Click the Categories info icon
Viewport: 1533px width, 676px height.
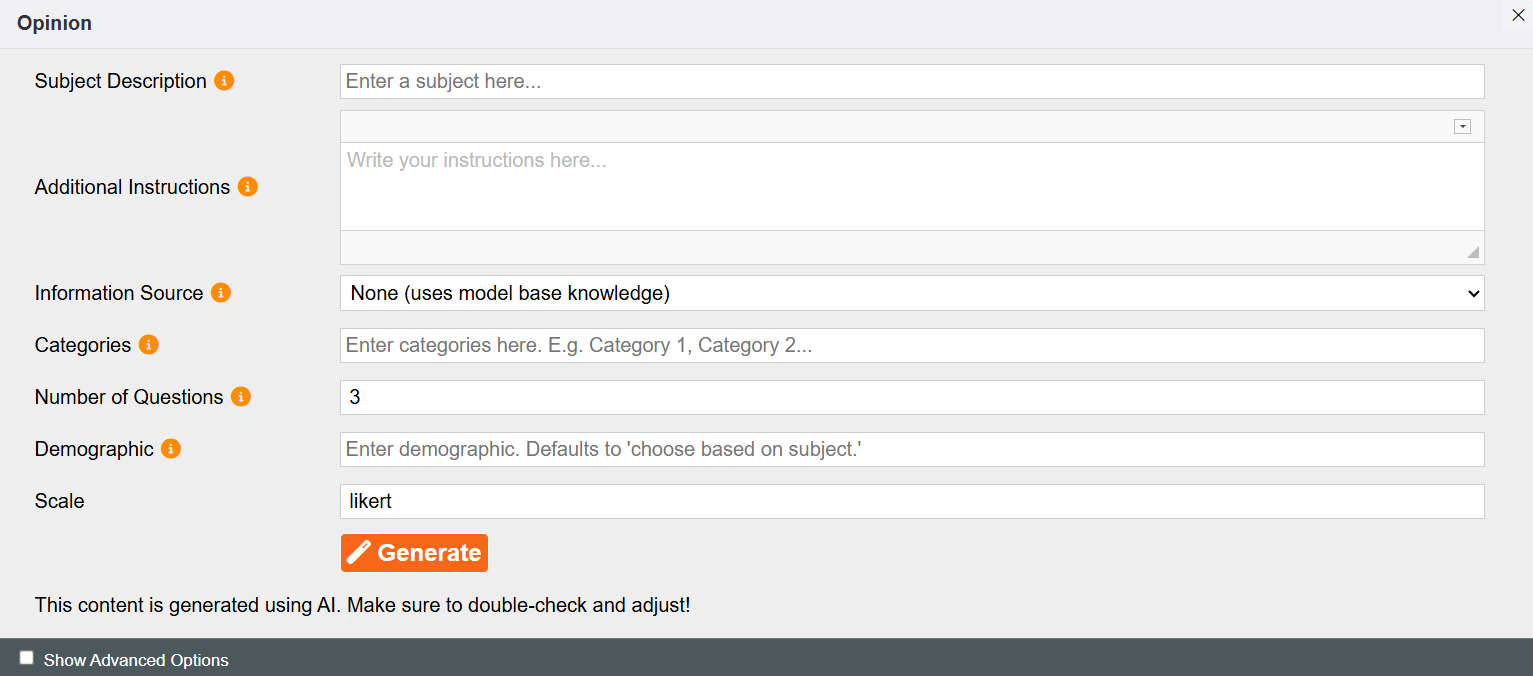coord(149,345)
